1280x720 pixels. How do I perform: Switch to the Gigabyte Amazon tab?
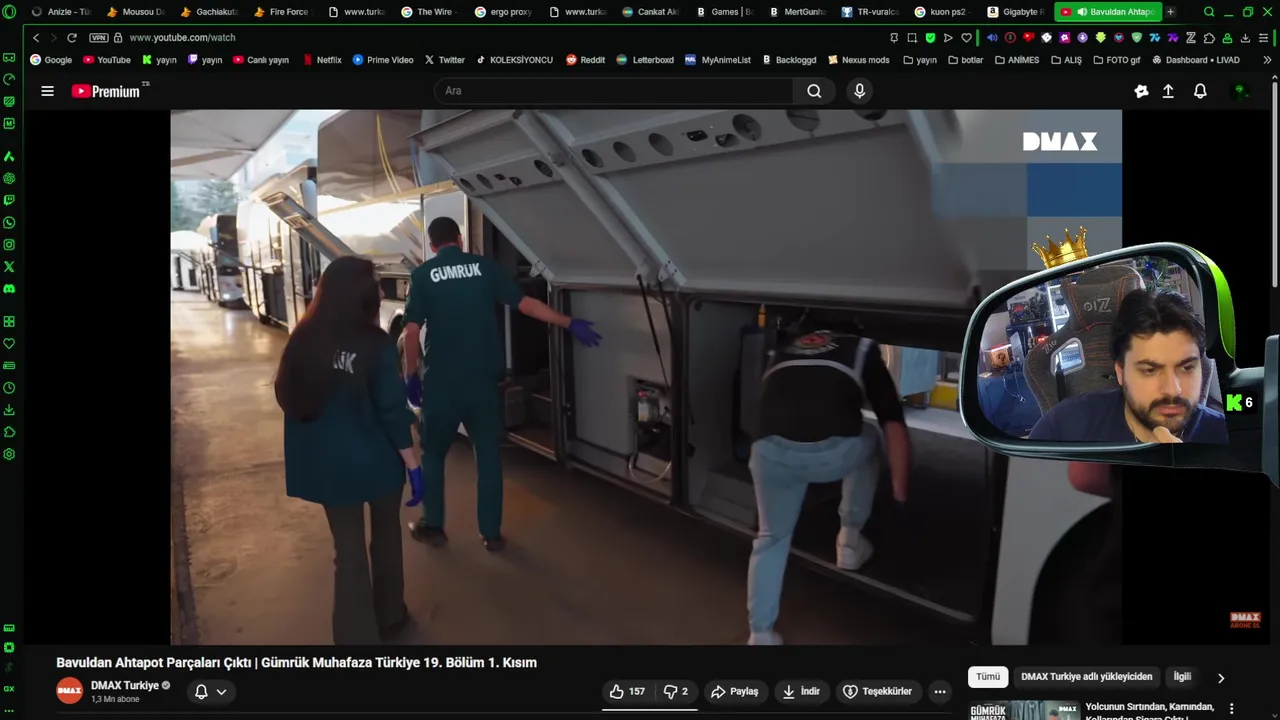(x=1015, y=12)
